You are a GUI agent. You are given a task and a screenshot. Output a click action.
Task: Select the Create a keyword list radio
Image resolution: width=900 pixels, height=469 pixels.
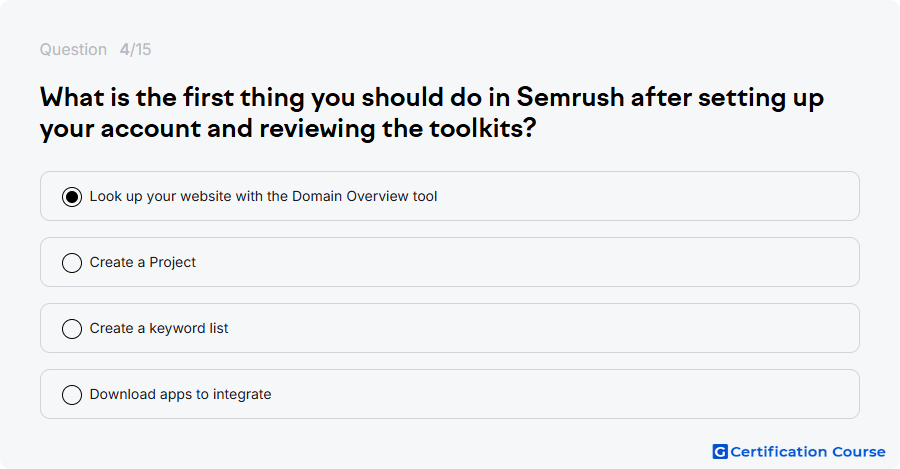(x=72, y=329)
